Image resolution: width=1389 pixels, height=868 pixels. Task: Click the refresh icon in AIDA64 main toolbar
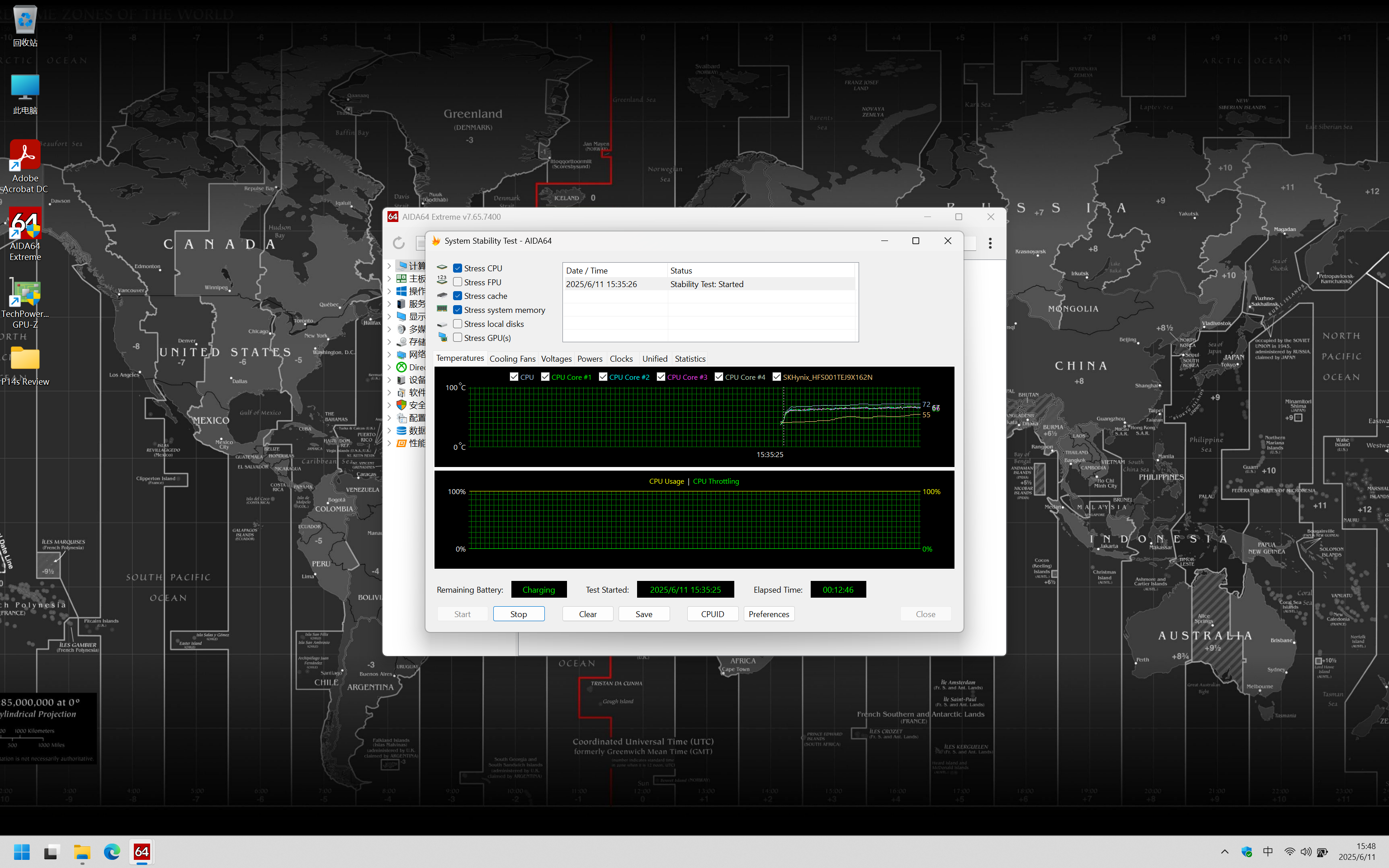399,243
